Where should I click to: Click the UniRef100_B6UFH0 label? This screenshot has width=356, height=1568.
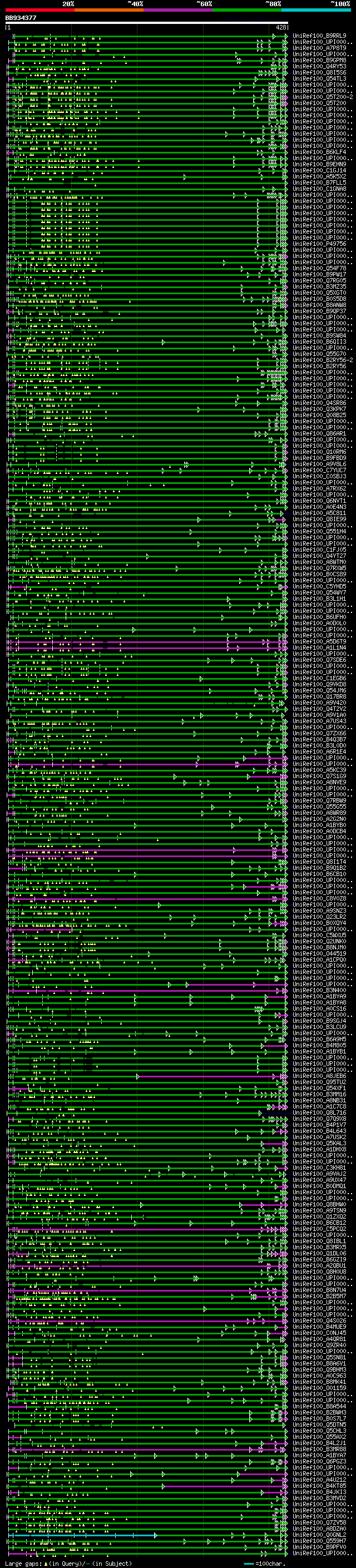point(319,617)
